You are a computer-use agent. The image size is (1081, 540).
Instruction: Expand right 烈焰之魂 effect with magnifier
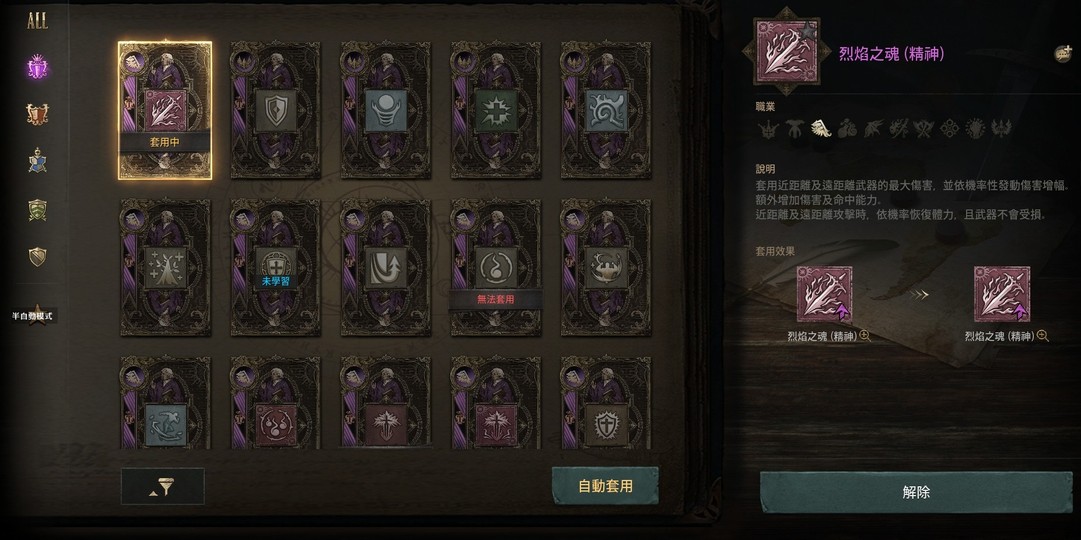[x=1042, y=337]
